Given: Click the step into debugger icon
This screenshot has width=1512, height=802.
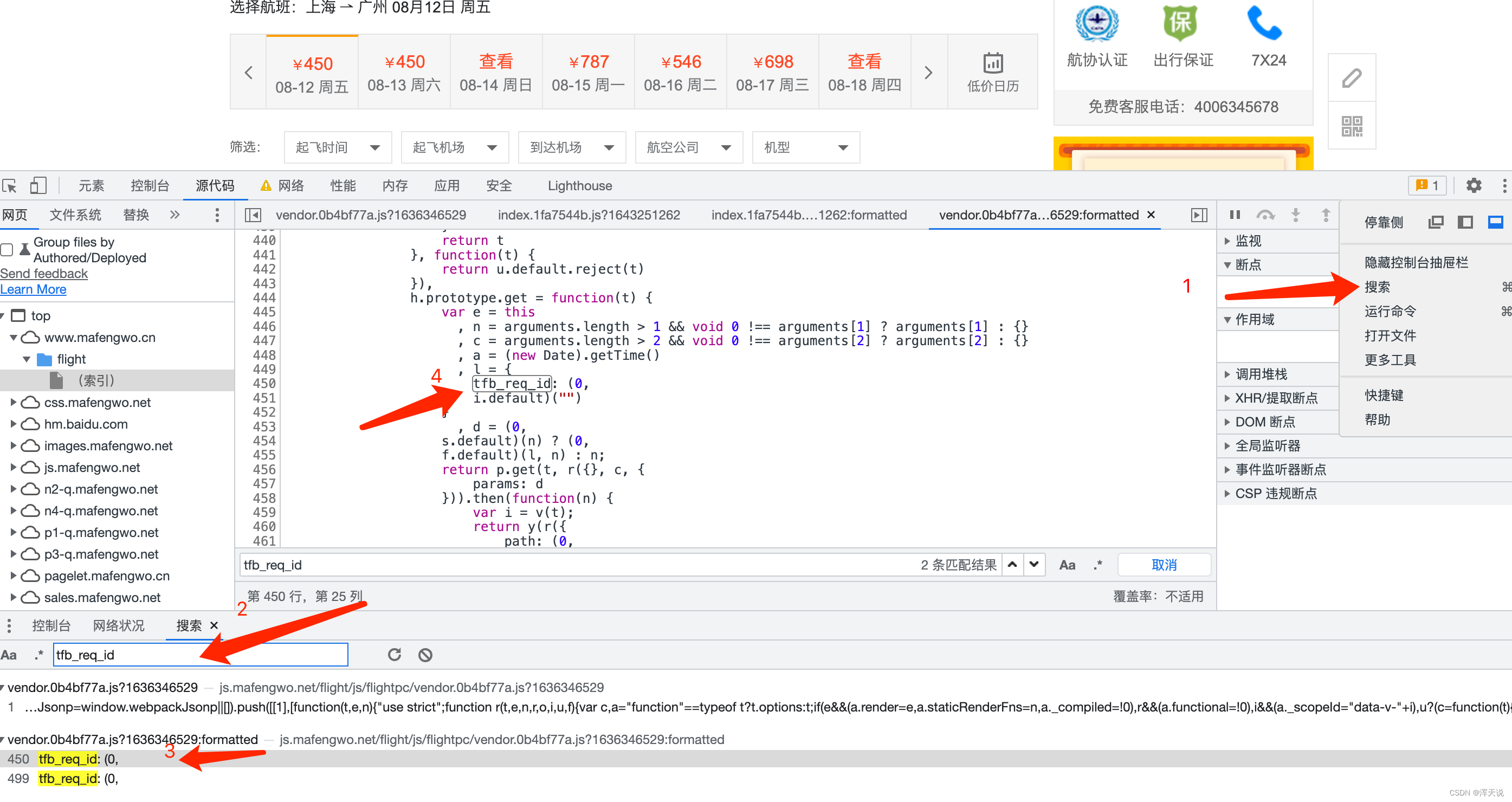Looking at the screenshot, I should tap(1295, 215).
